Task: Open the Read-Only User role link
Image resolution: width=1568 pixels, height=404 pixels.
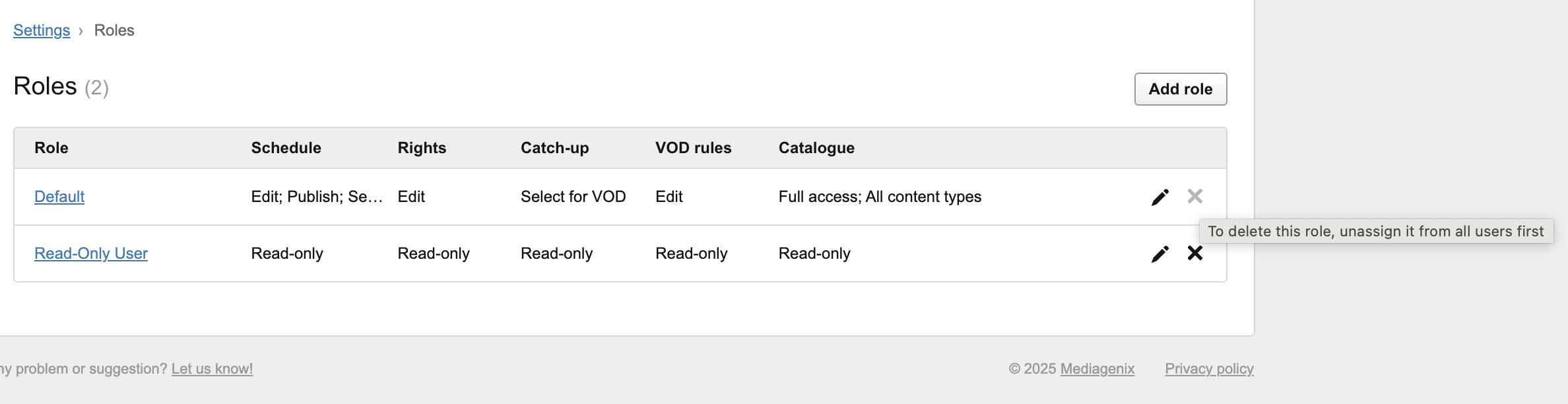Action: (91, 253)
